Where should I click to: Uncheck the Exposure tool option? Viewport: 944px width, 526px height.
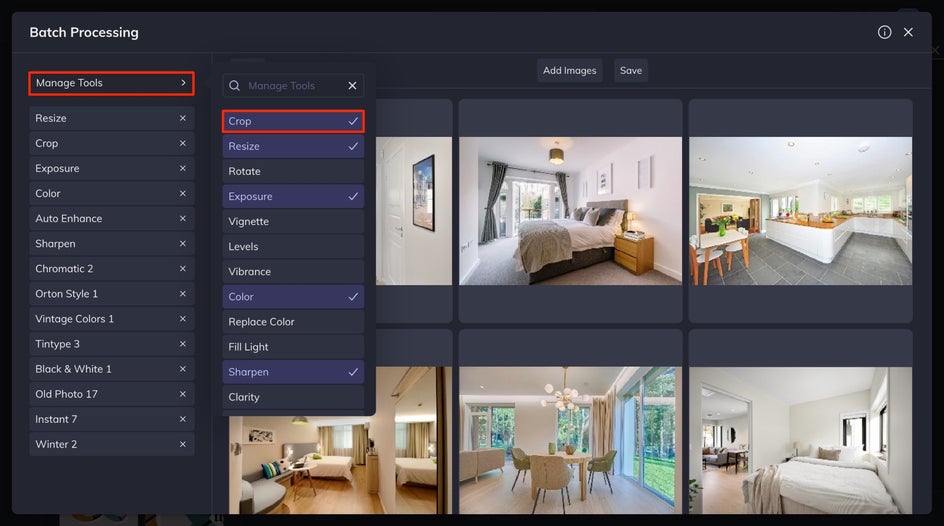(x=293, y=196)
